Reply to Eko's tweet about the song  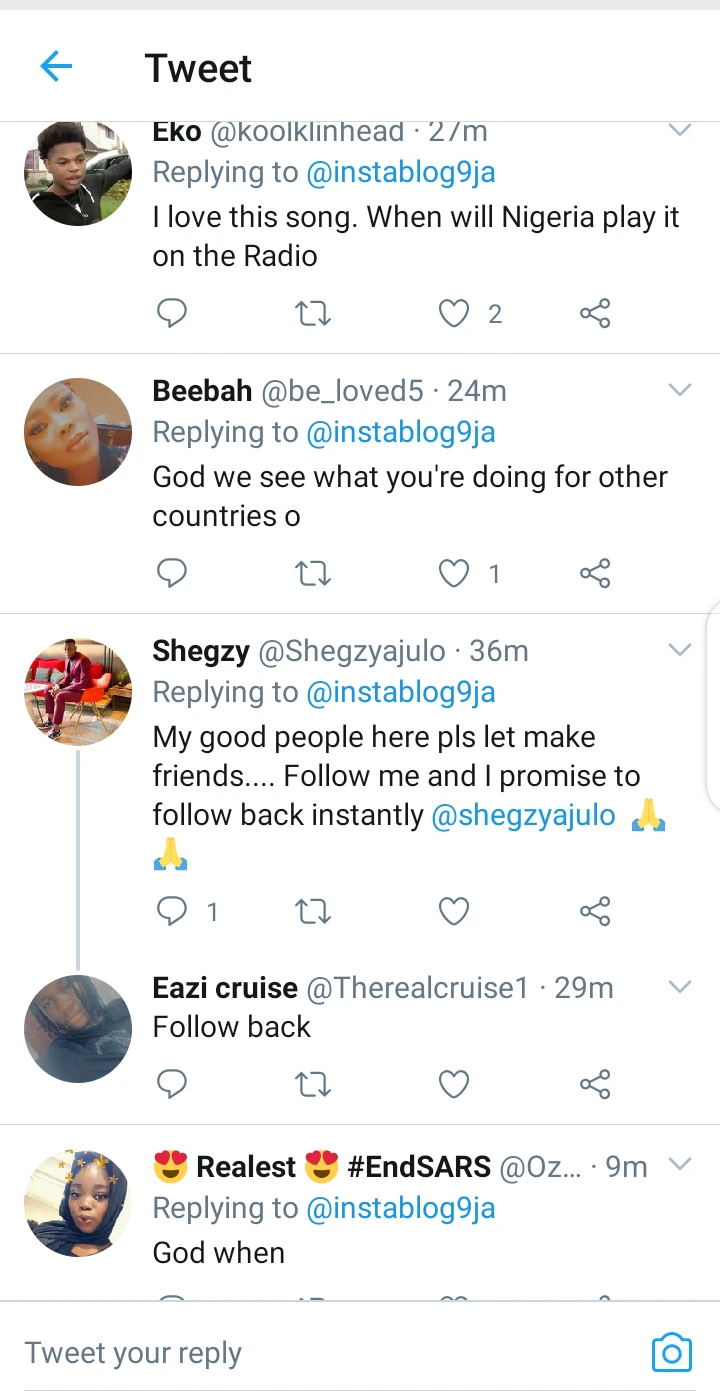(172, 314)
